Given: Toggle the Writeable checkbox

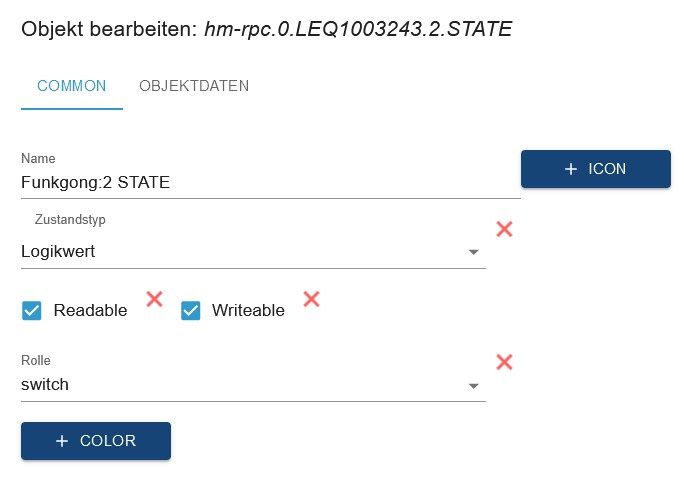Looking at the screenshot, I should pyautogui.click(x=190, y=311).
